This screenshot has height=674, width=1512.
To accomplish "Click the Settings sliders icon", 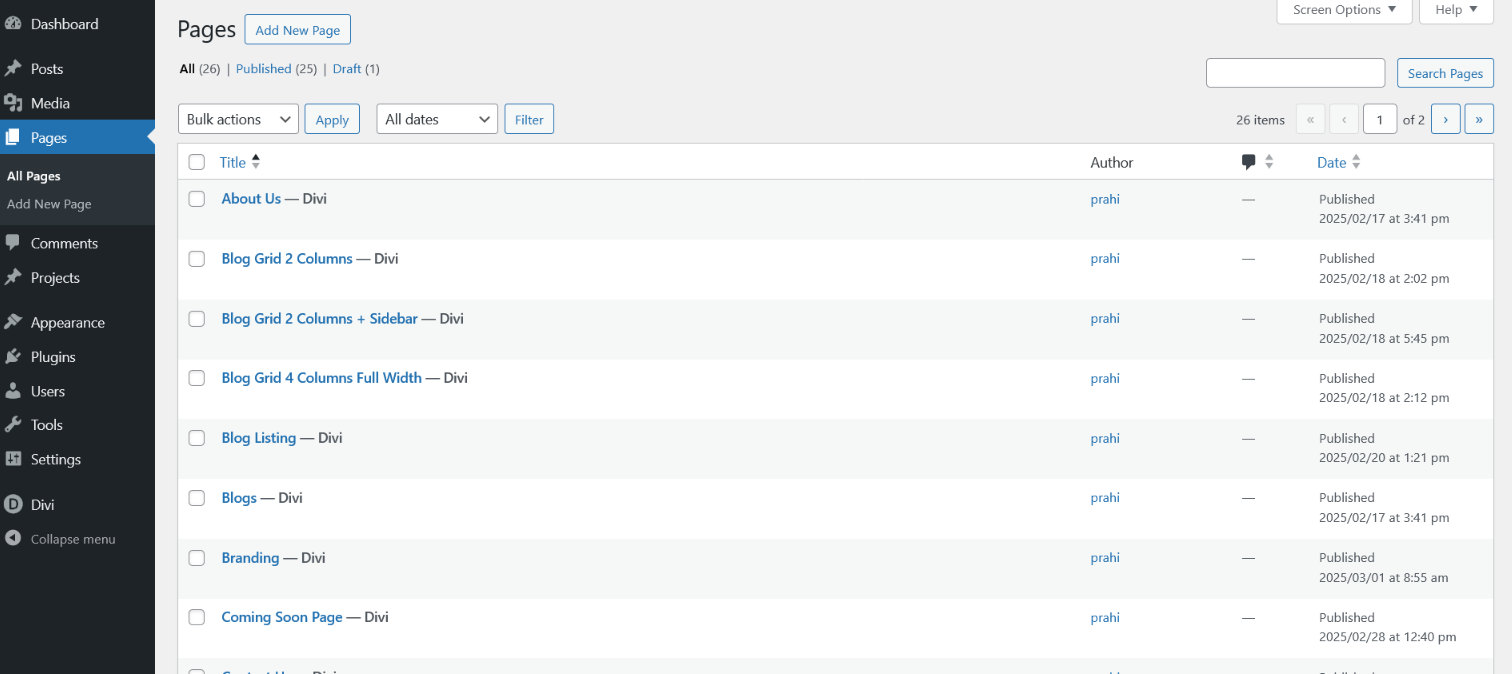I will 13,459.
